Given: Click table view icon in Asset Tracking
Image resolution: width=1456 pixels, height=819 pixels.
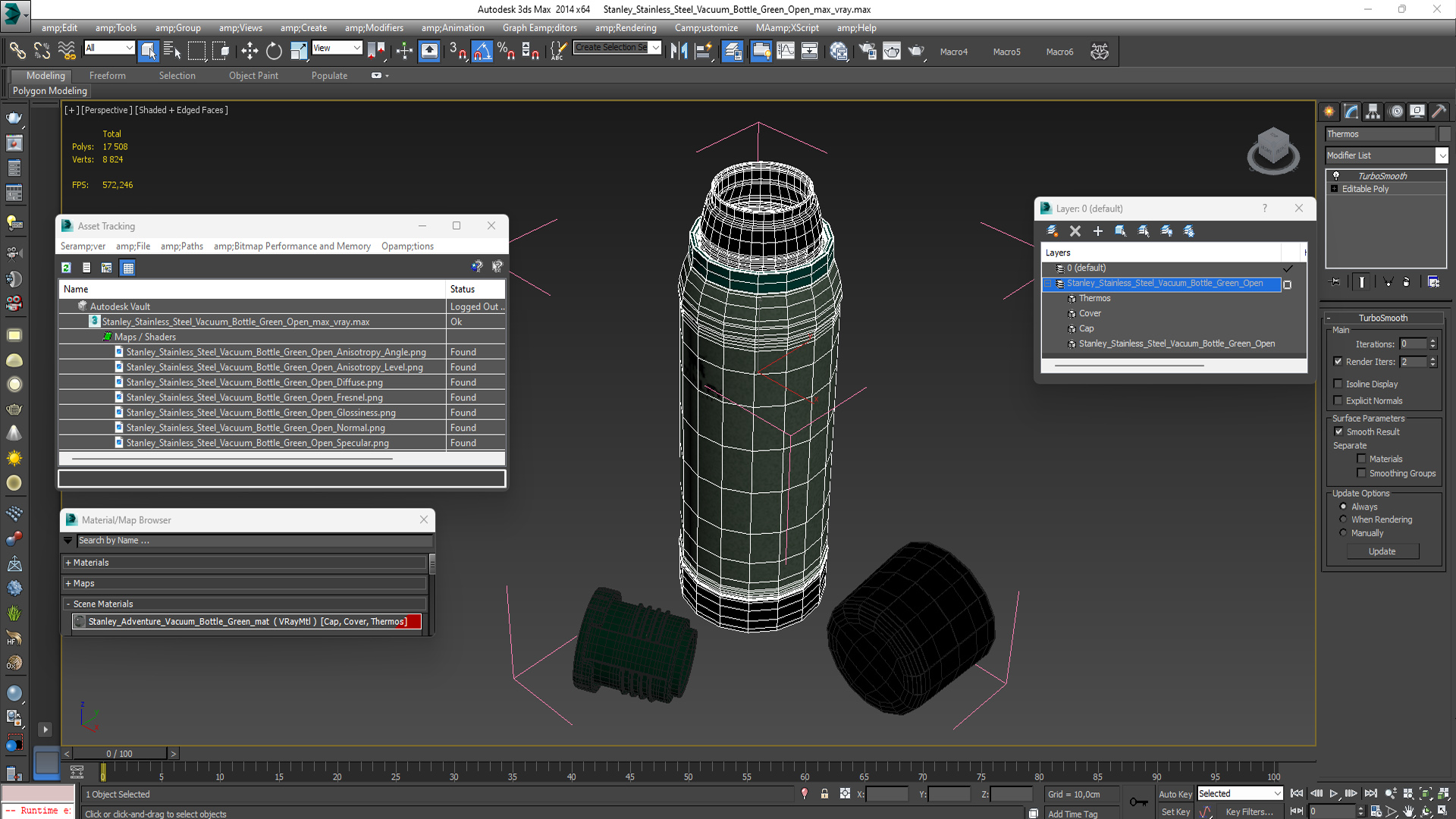Looking at the screenshot, I should click(128, 268).
